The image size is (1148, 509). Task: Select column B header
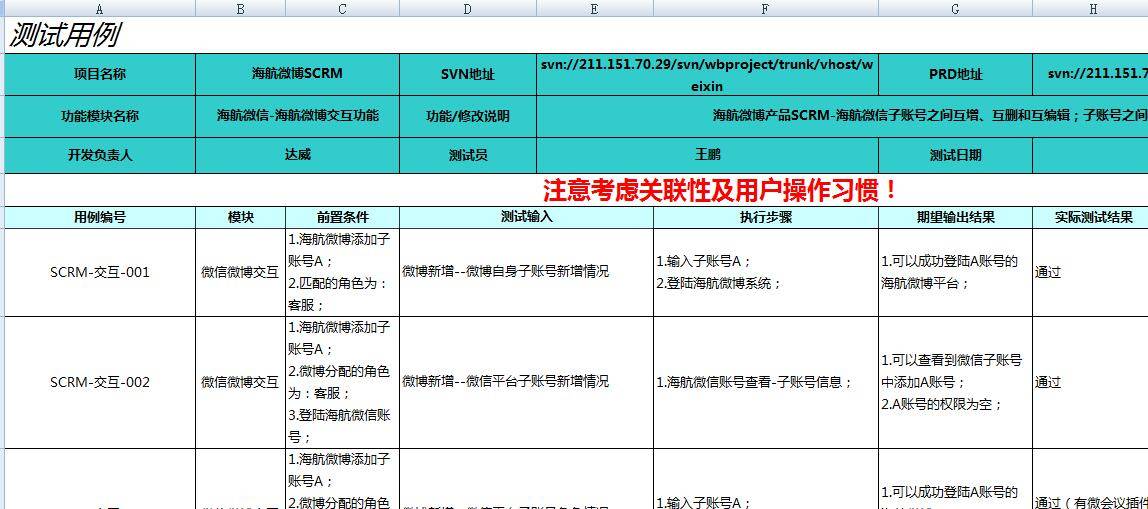(240, 8)
